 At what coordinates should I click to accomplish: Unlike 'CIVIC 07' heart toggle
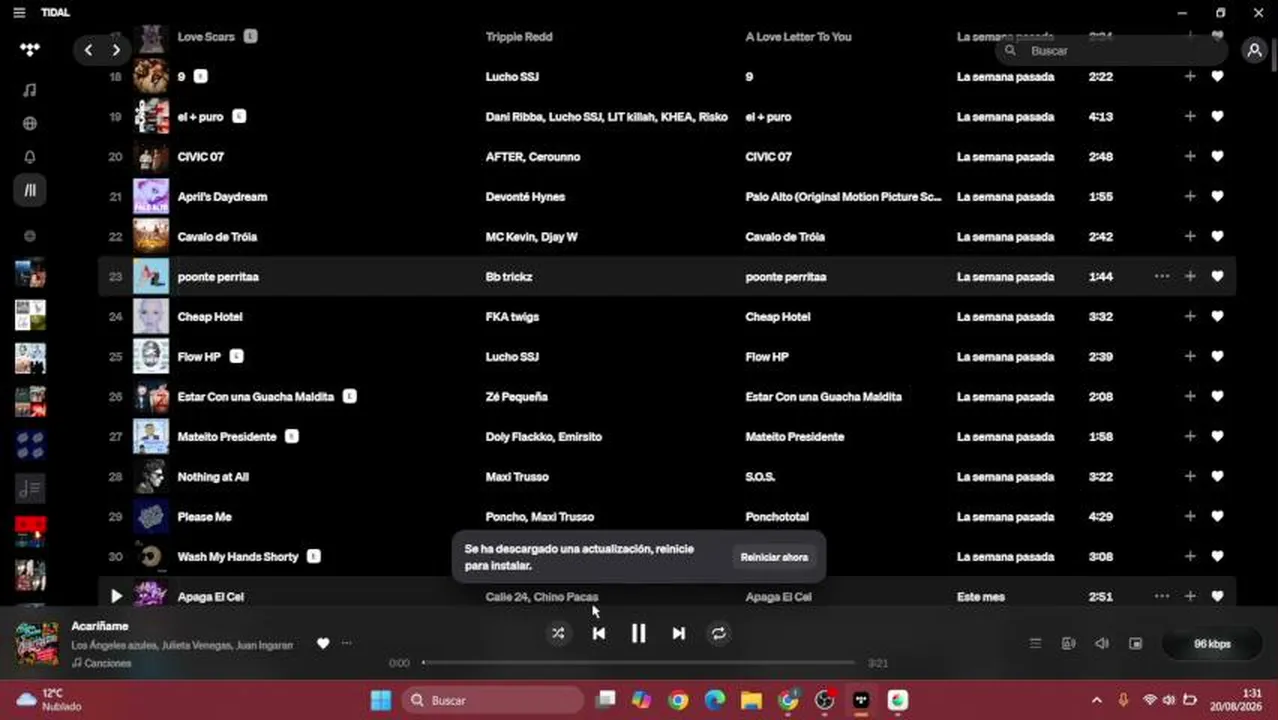point(1217,156)
